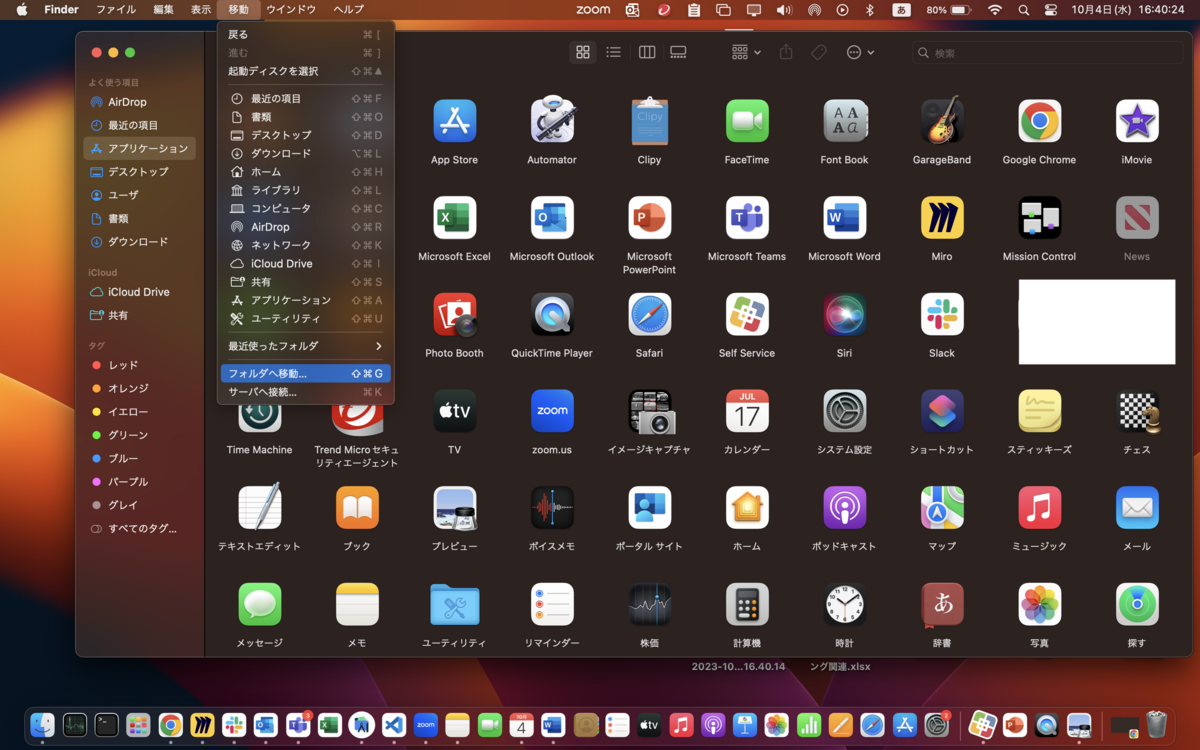Select the Microsoft PowerPoint icon
This screenshot has height=750, width=1200.
click(649, 218)
